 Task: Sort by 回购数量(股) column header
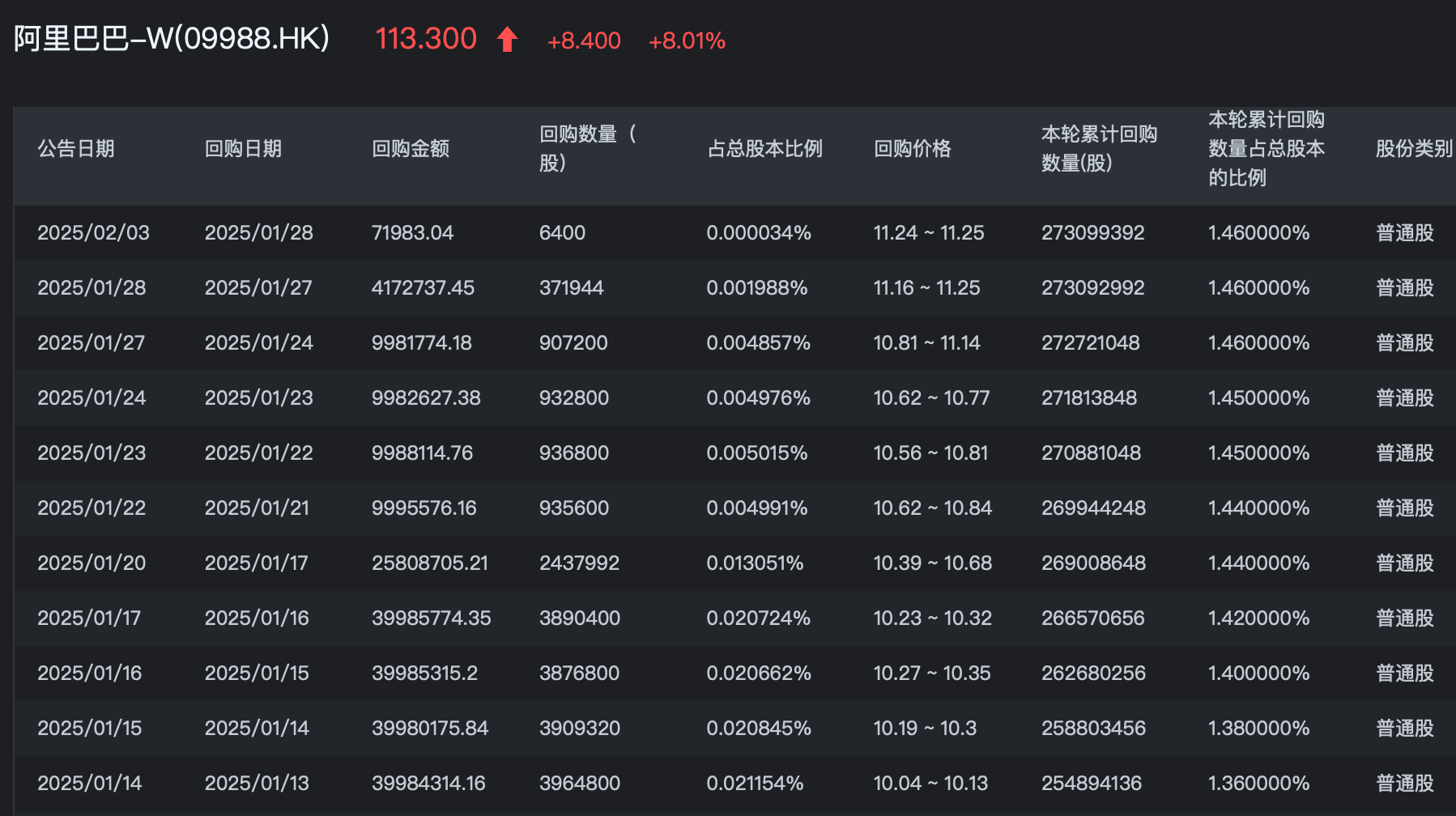[x=589, y=149]
